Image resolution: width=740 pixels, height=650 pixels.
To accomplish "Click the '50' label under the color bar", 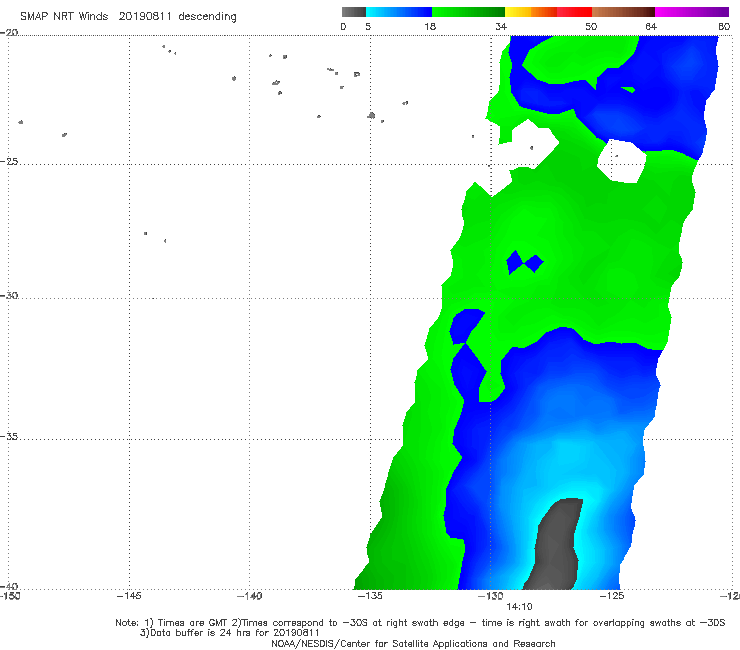I will tap(591, 26).
